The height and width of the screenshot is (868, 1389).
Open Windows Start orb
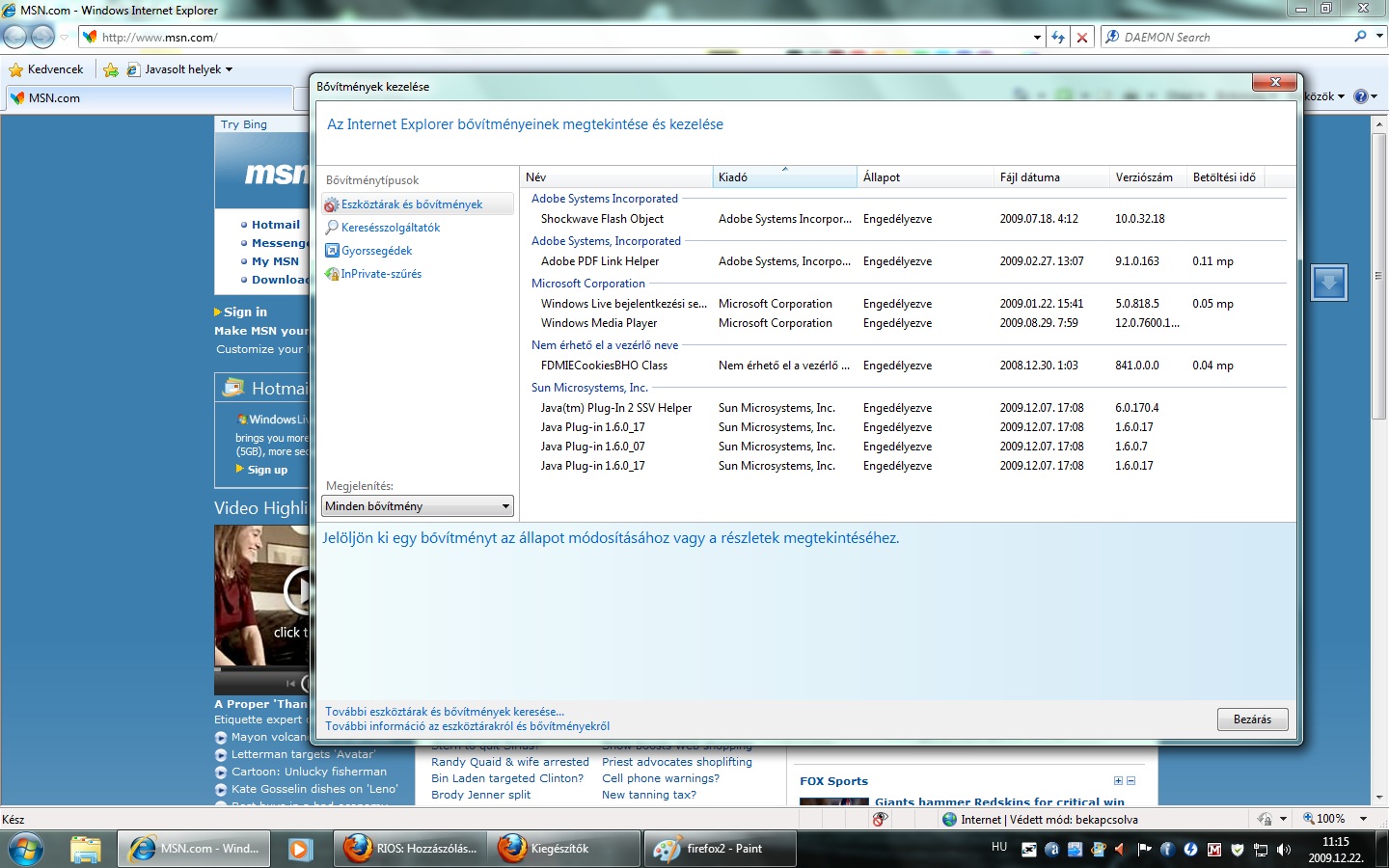tap(26, 849)
